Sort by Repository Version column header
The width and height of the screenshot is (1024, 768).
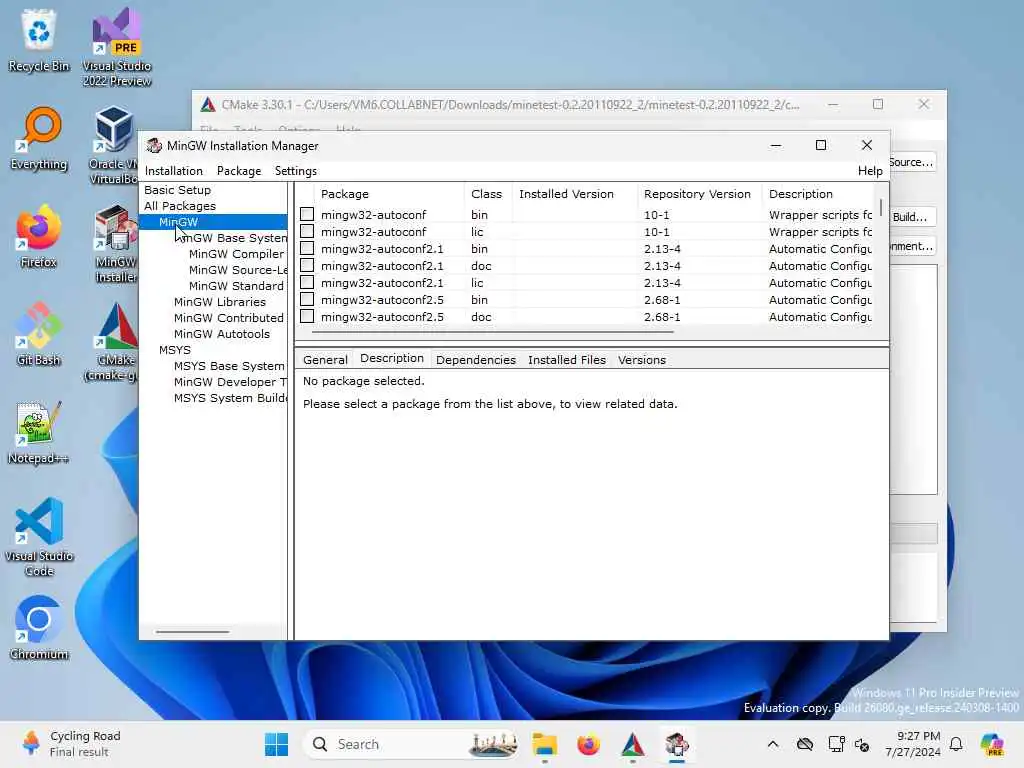tap(699, 194)
